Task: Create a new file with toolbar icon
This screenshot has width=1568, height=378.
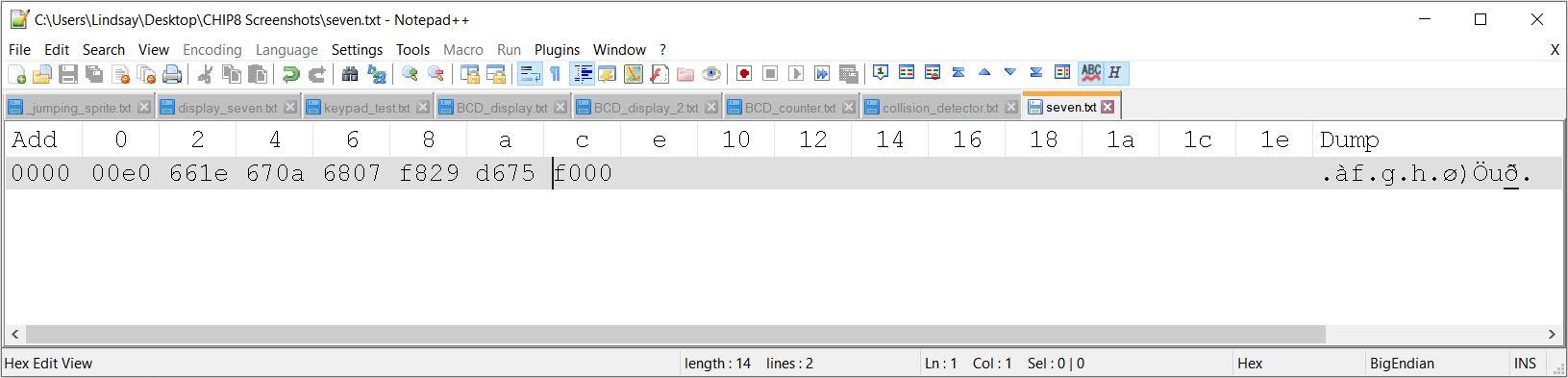Action: pyautogui.click(x=16, y=73)
